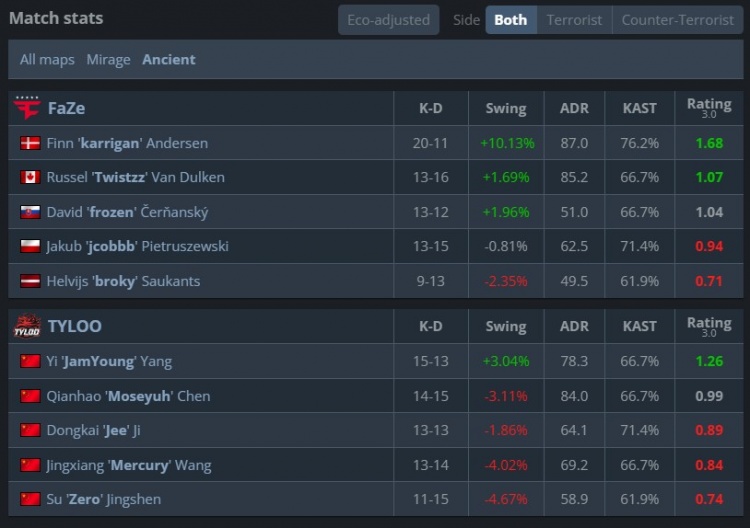Click the FaZe team name link
Image resolution: width=750 pixels, height=528 pixels.
pos(66,108)
